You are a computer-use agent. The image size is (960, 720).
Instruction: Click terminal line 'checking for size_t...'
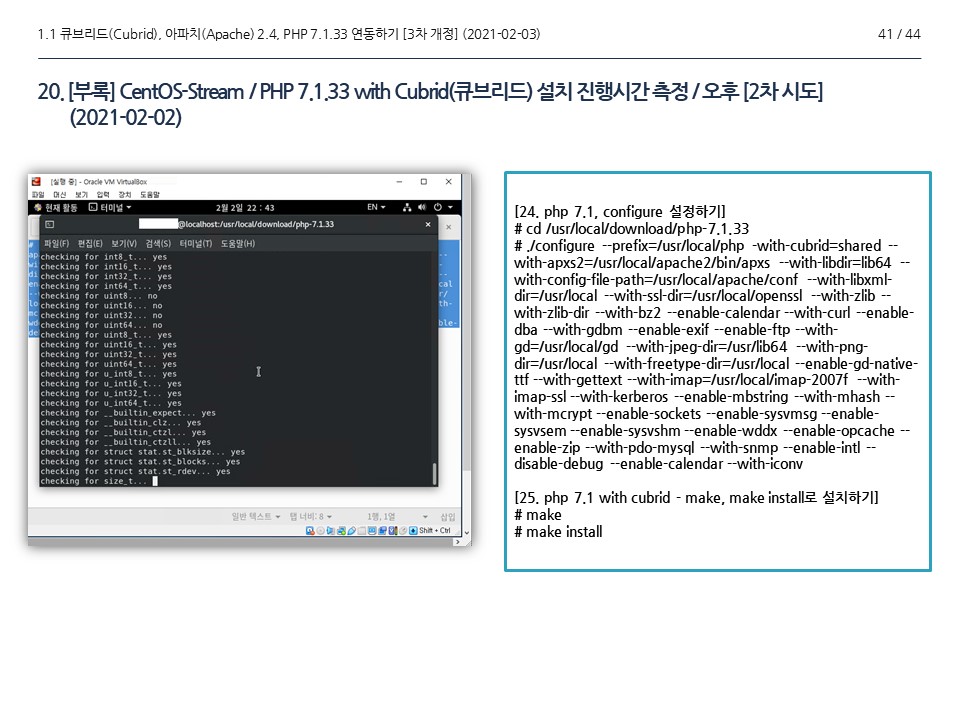(x=94, y=482)
